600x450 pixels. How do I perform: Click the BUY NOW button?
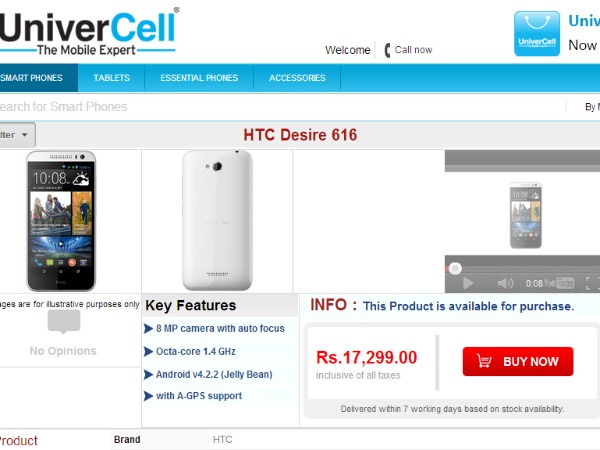point(518,361)
